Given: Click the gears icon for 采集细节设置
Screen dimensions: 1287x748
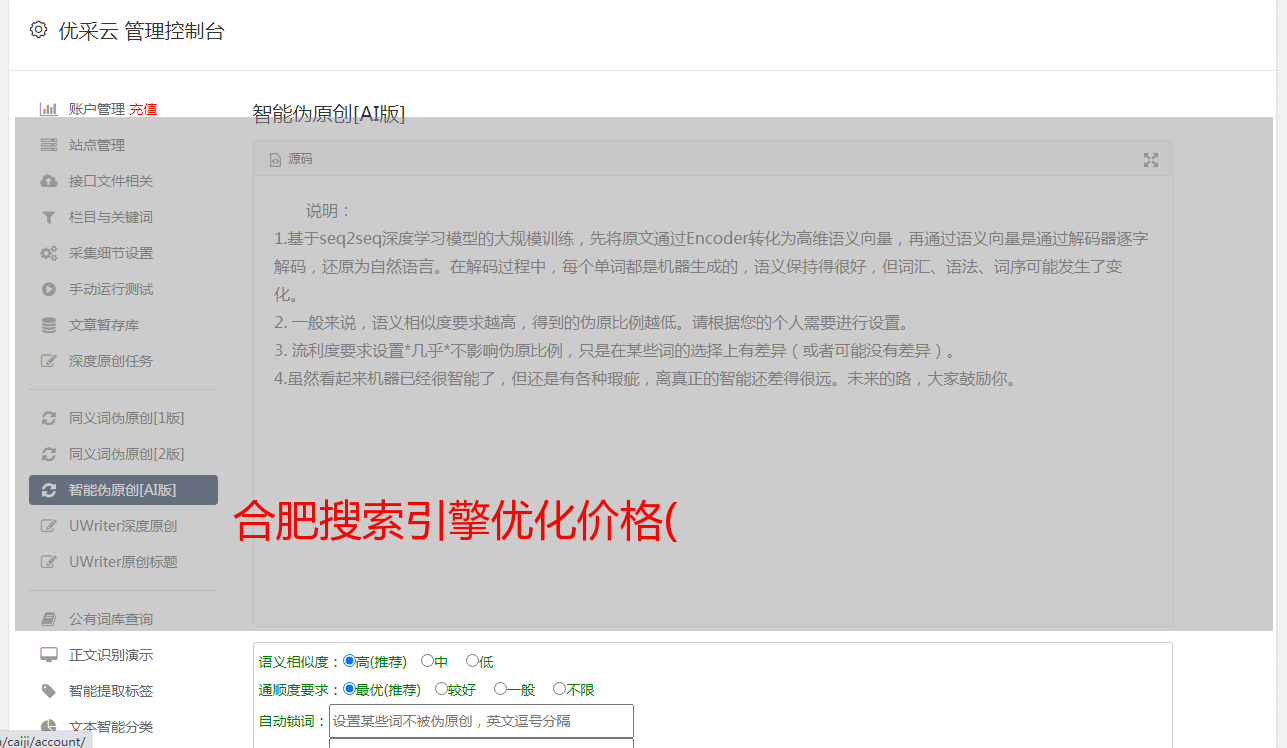Looking at the screenshot, I should click(x=48, y=253).
